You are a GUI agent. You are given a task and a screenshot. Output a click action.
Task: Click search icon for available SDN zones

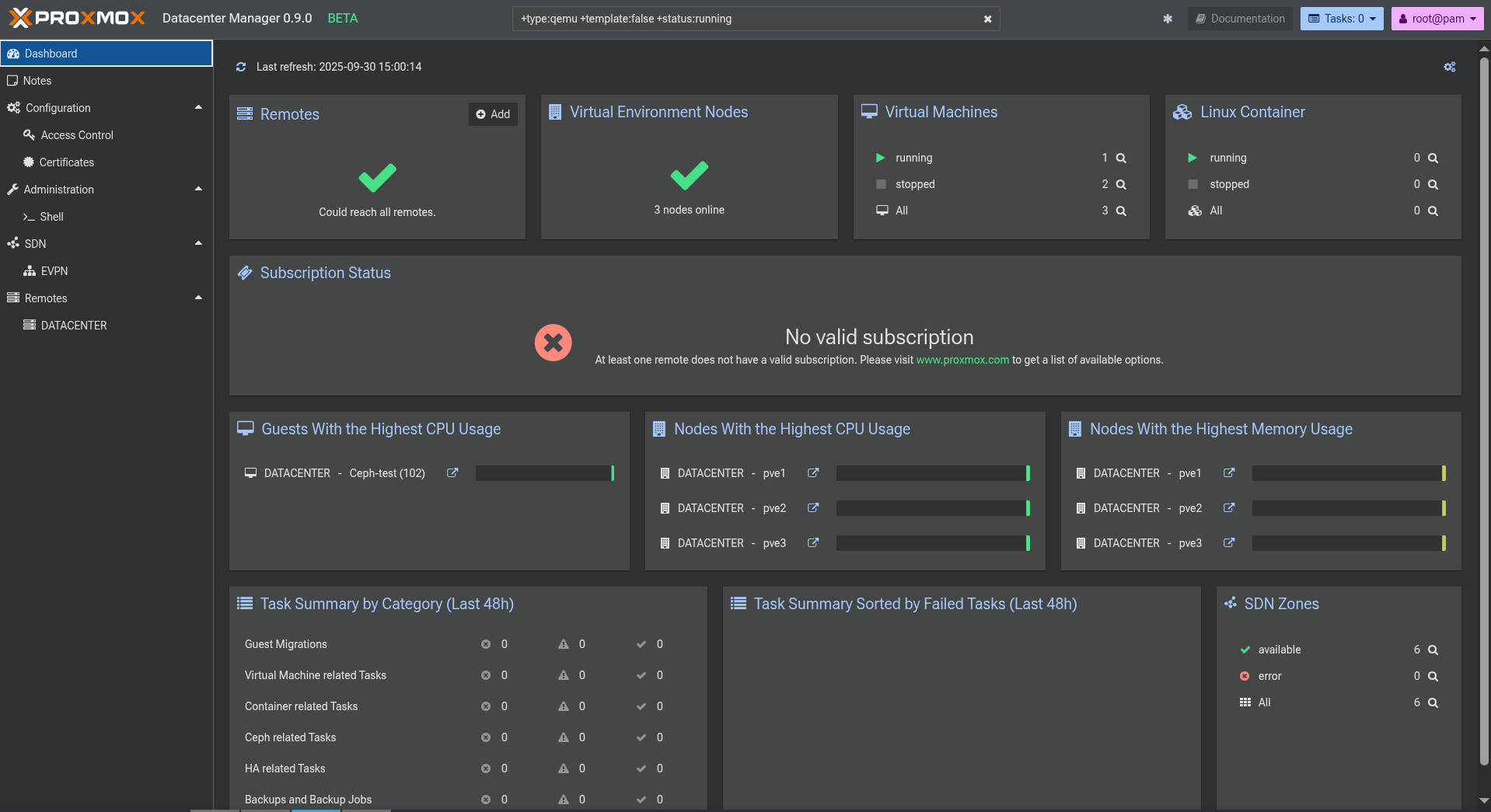pyautogui.click(x=1433, y=650)
